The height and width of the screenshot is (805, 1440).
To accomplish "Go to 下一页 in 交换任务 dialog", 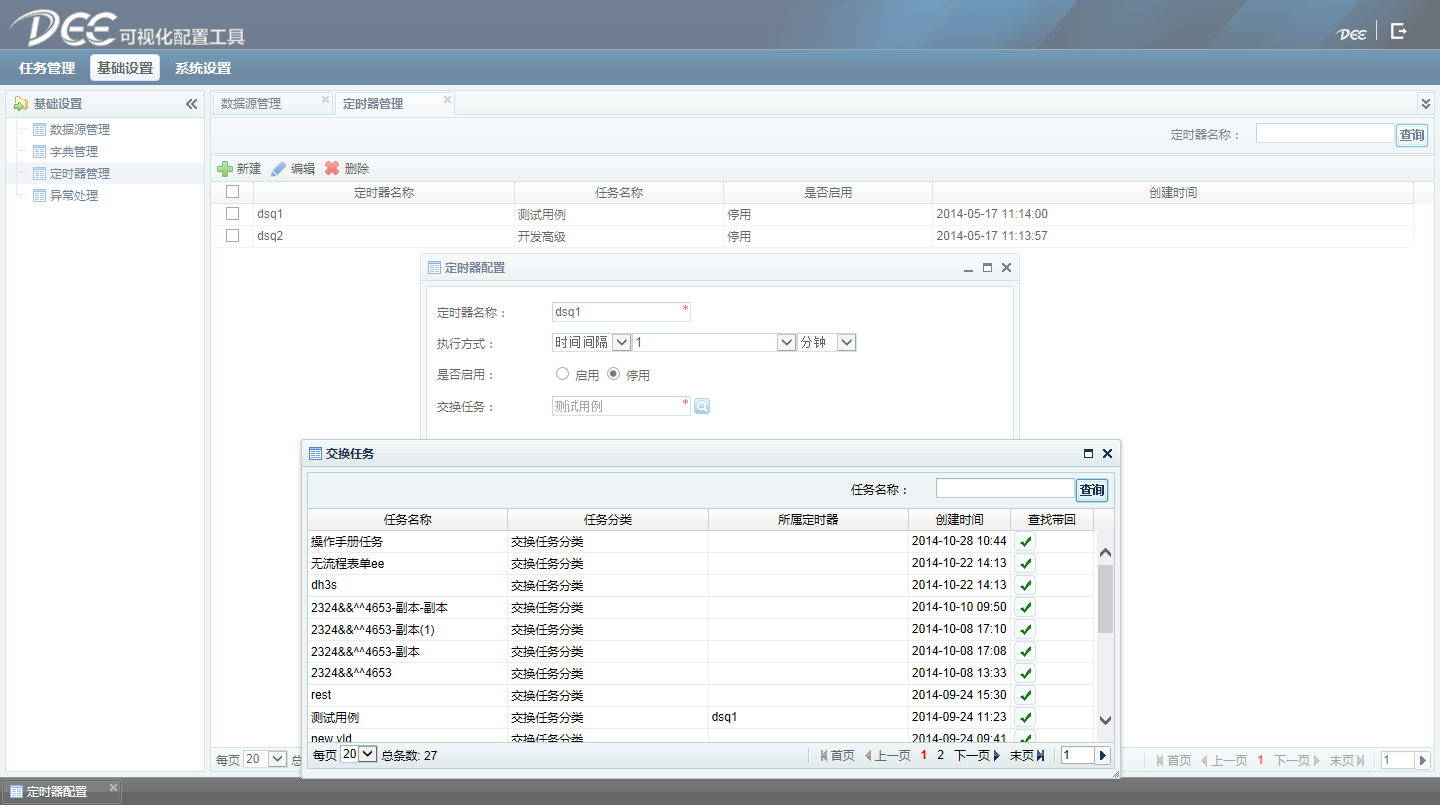I will click(976, 756).
